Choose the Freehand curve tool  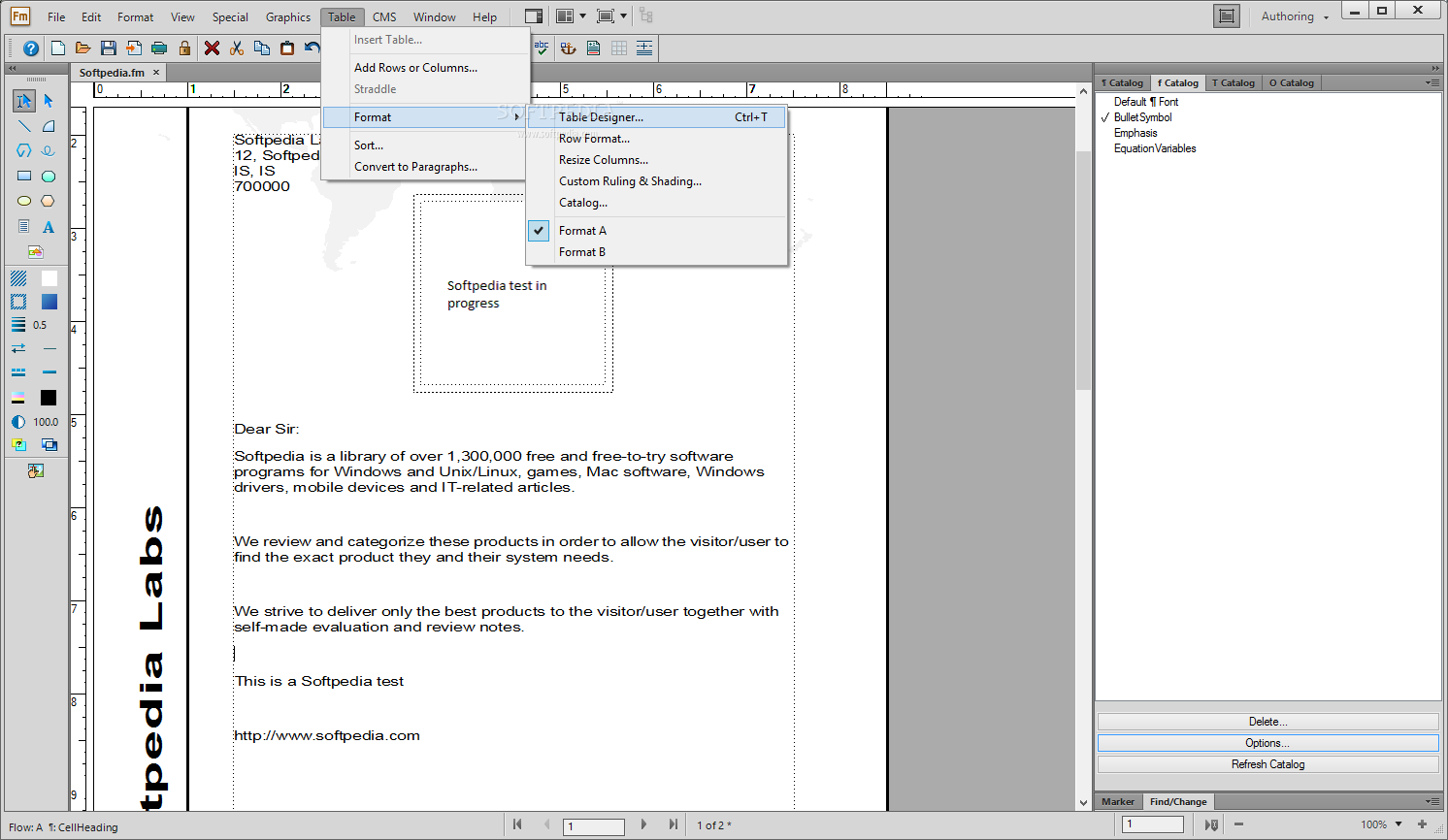coord(49,151)
